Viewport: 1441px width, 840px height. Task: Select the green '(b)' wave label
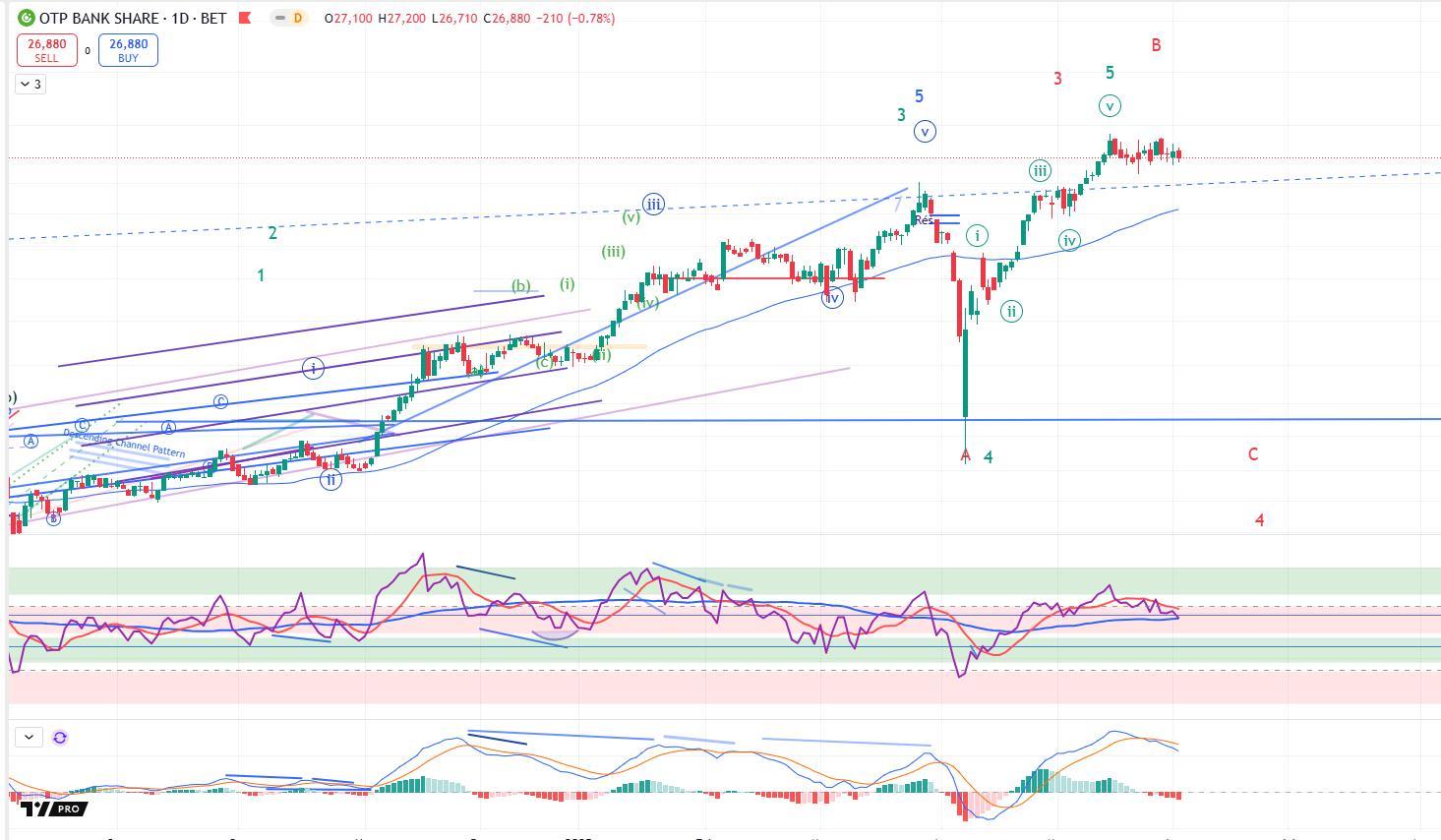click(520, 286)
